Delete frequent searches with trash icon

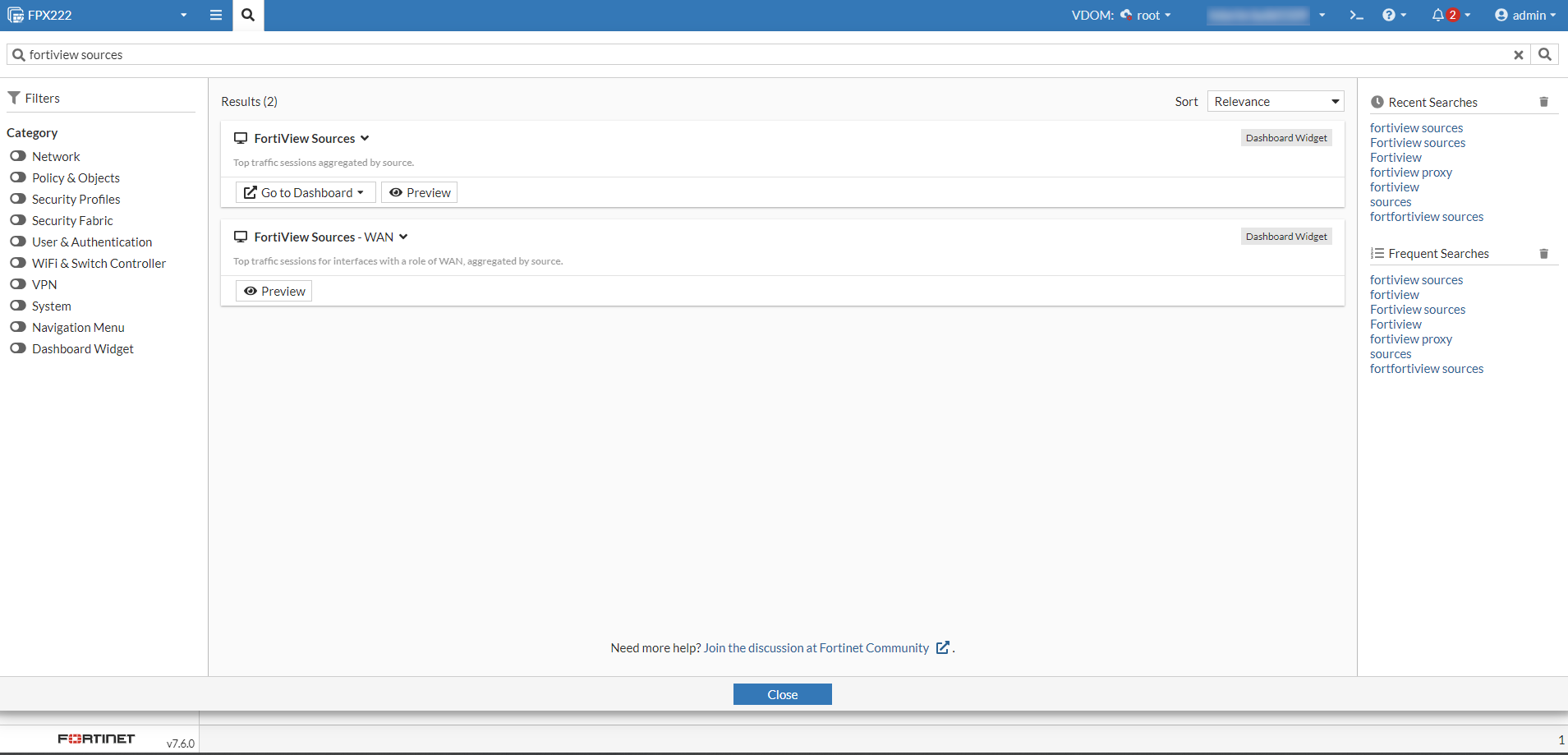pyautogui.click(x=1544, y=254)
